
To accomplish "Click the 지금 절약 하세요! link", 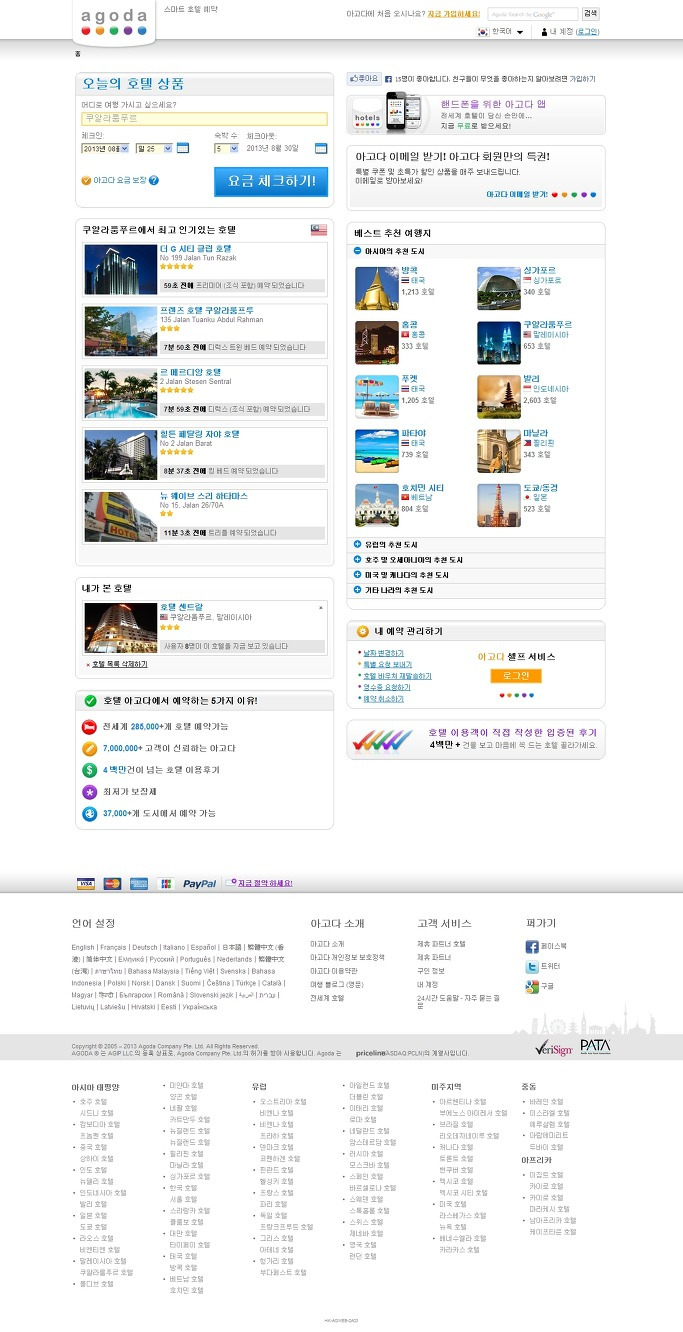I will click(x=264, y=883).
